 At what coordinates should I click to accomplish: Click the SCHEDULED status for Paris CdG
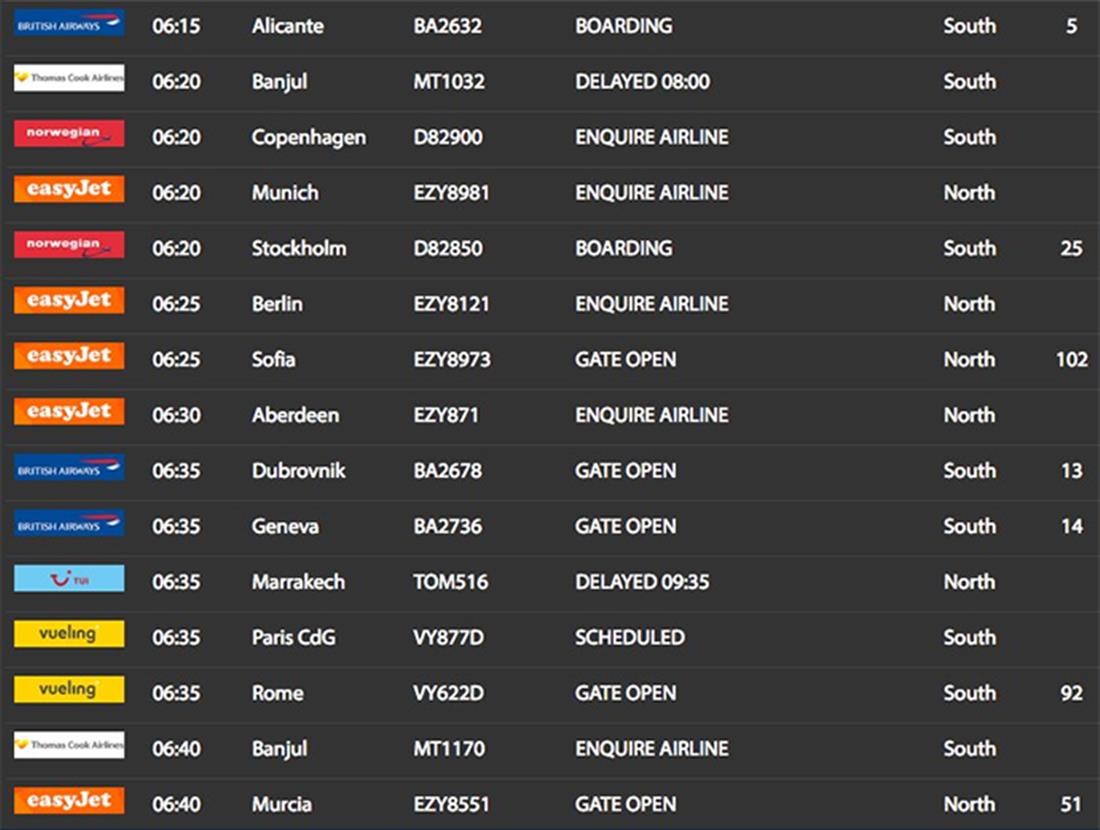(x=630, y=637)
